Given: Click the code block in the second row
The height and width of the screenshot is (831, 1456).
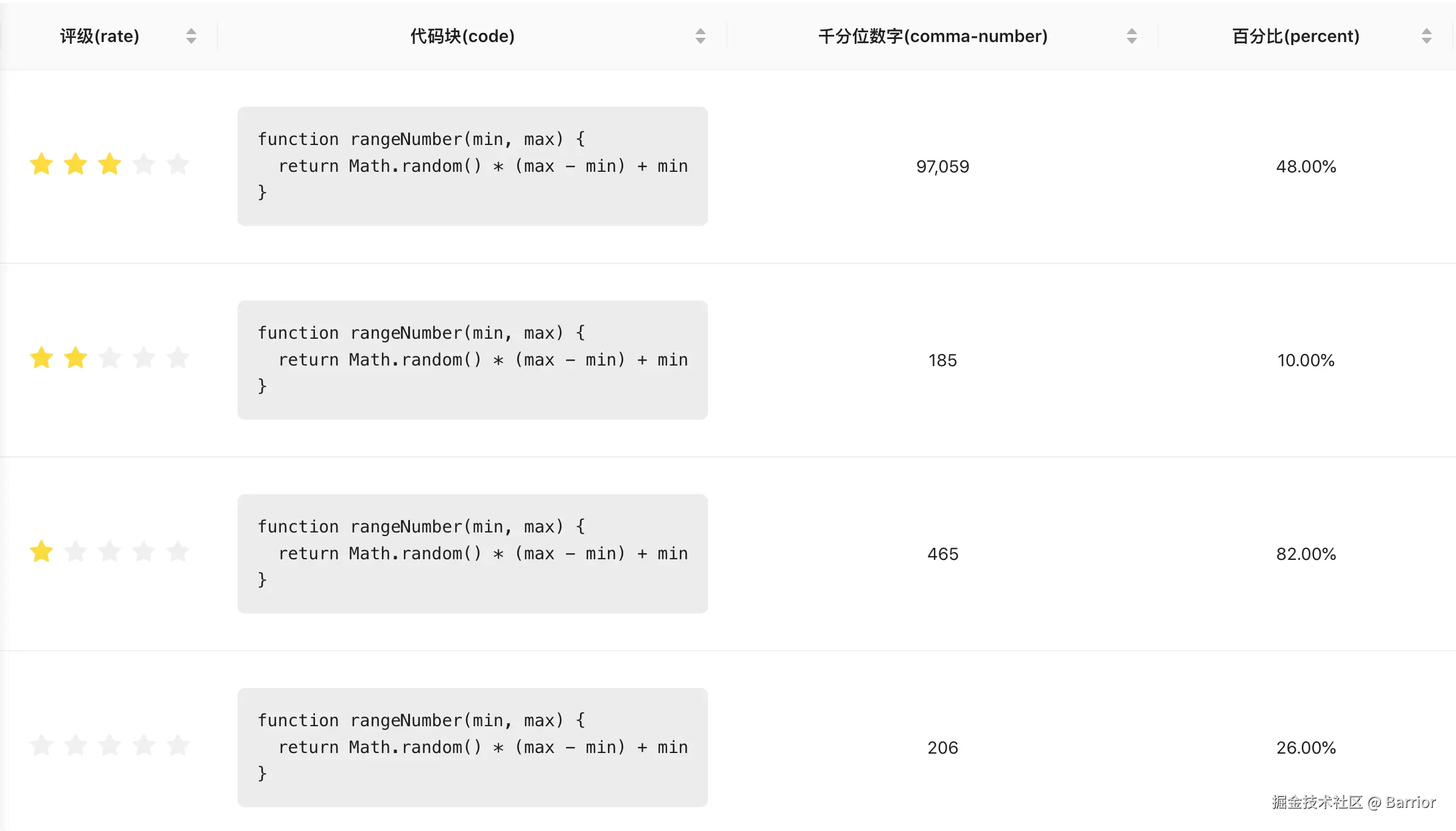Looking at the screenshot, I should tap(472, 359).
